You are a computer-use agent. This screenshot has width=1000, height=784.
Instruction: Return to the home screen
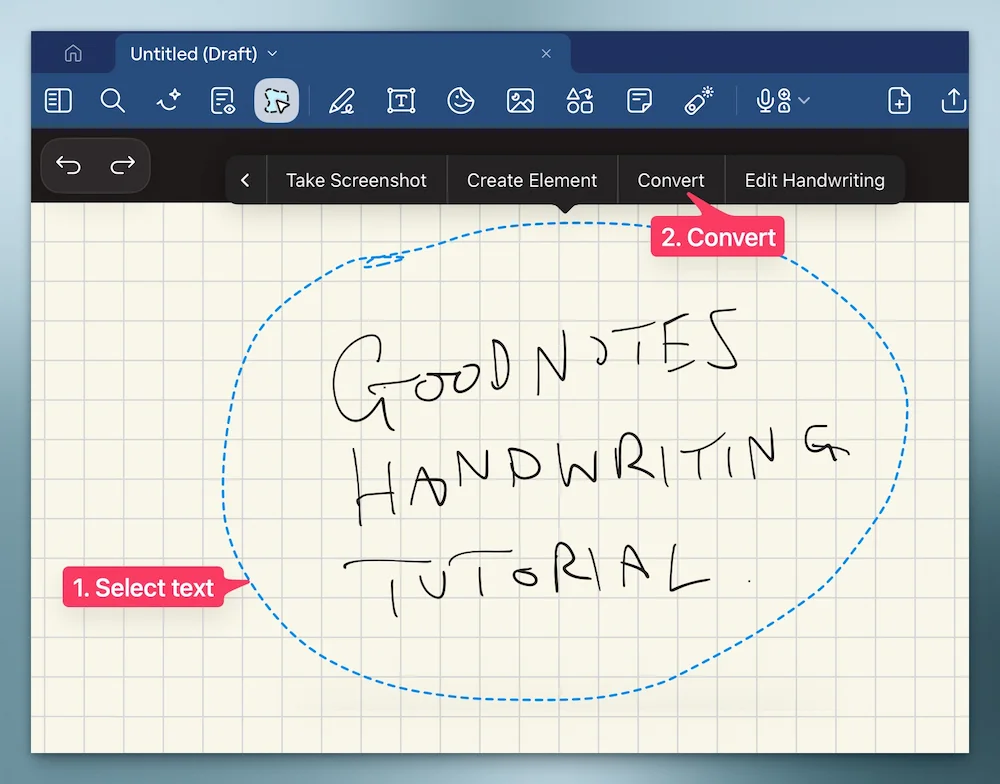tap(71, 53)
